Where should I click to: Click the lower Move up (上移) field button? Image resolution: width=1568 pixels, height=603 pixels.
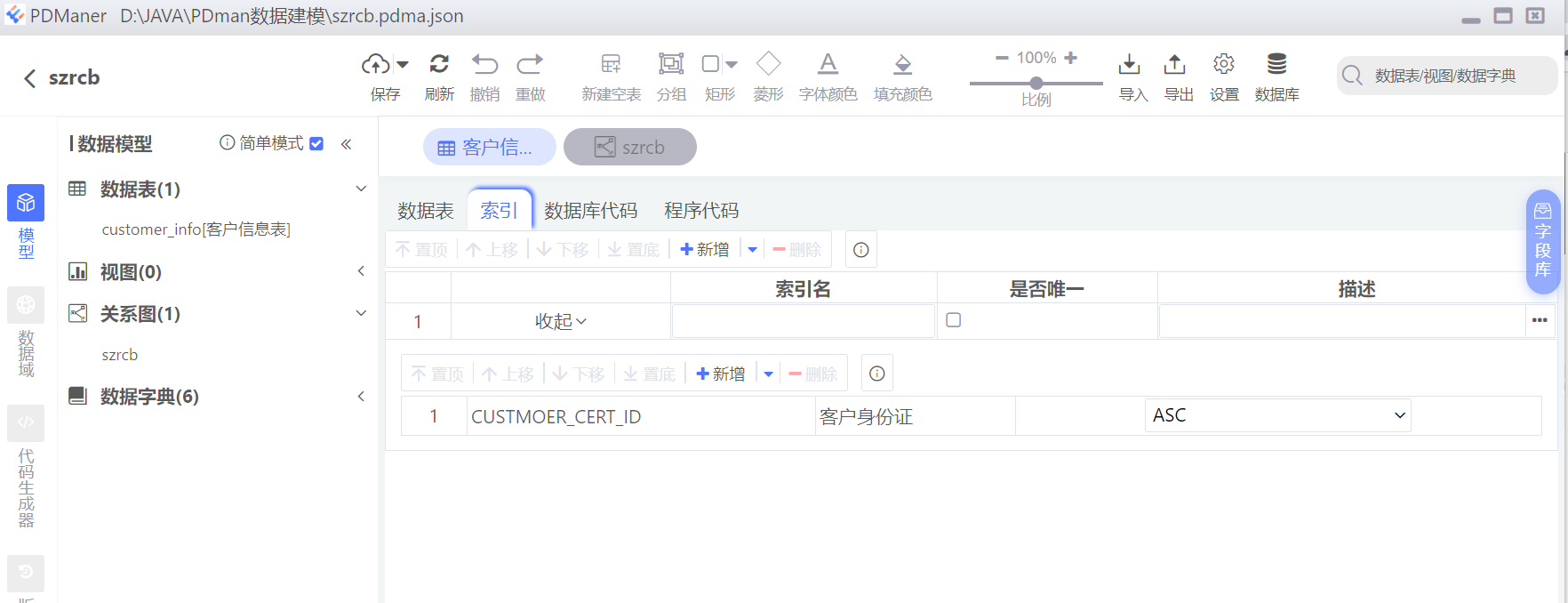(x=508, y=374)
